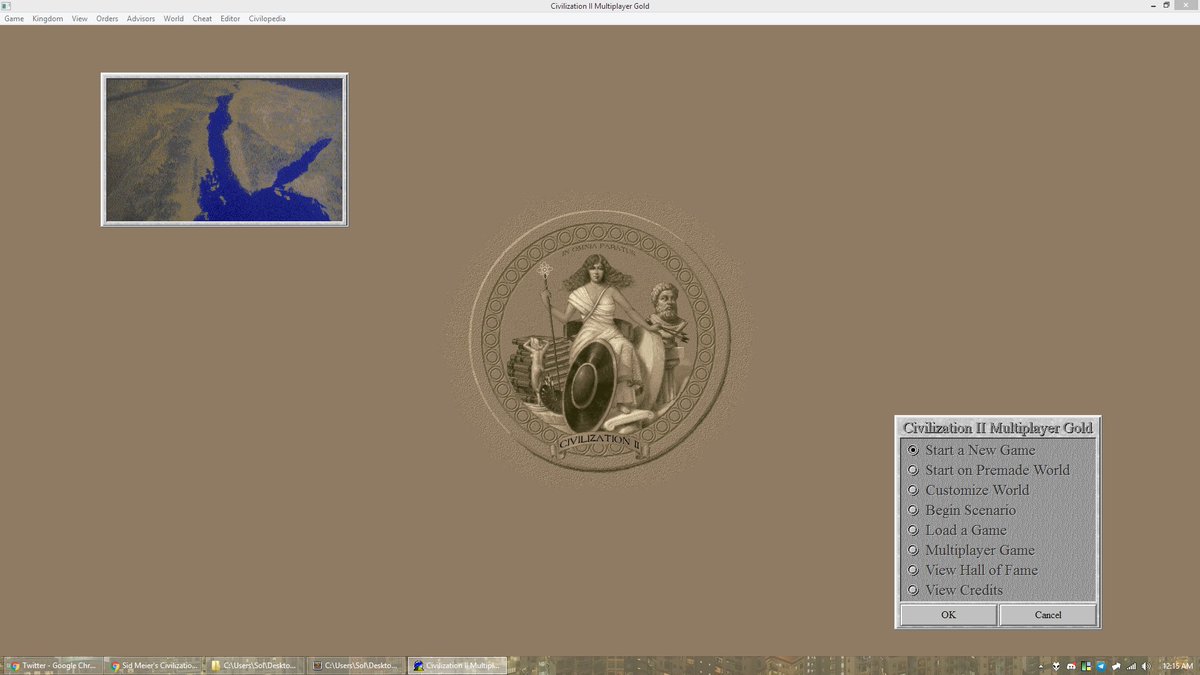Click the 12:15 AM system clock
Viewport: 1200px width, 675px height.
[1177, 666]
